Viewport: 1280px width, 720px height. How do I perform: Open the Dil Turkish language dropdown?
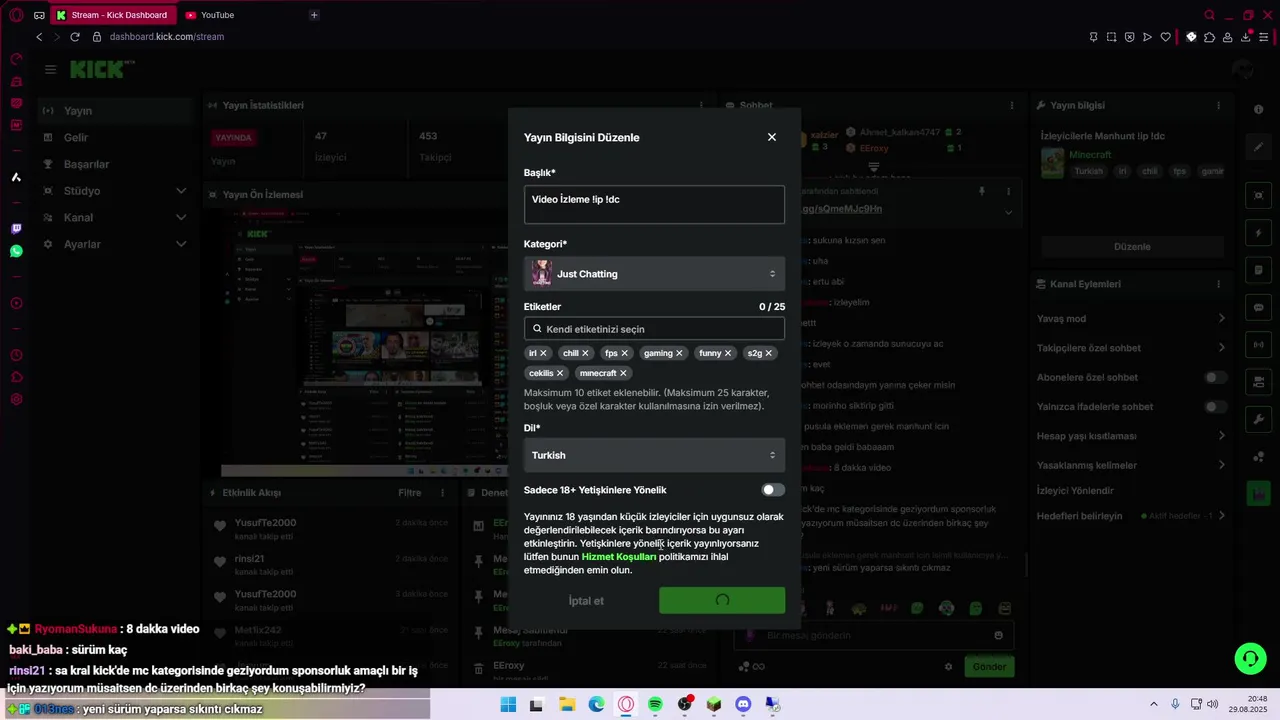click(654, 455)
